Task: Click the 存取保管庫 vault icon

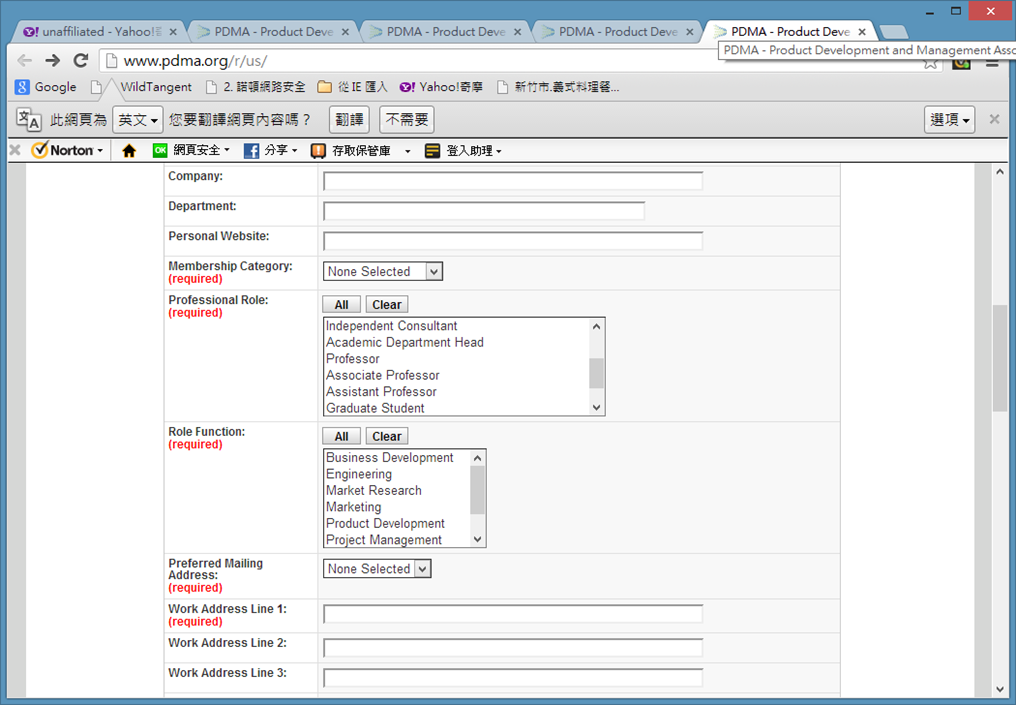Action: [318, 151]
